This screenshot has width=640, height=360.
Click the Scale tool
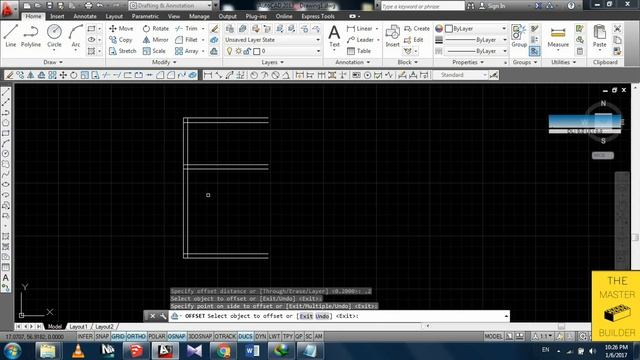coord(154,51)
